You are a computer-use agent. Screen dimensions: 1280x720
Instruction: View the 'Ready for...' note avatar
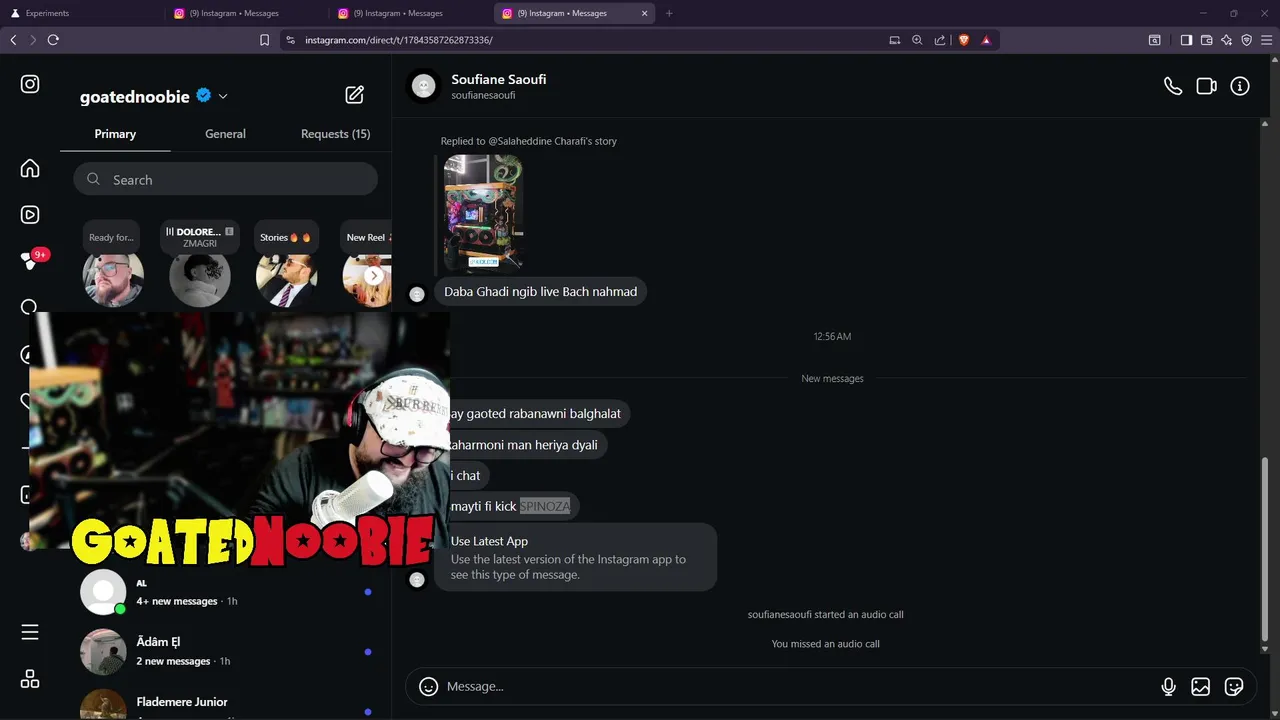113,278
